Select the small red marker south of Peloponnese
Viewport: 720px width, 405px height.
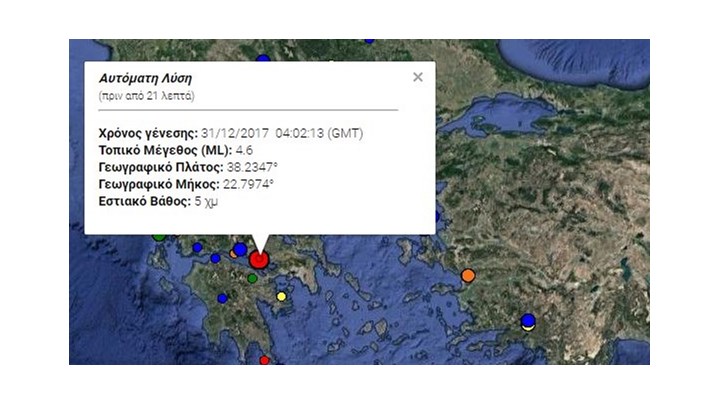click(x=264, y=360)
